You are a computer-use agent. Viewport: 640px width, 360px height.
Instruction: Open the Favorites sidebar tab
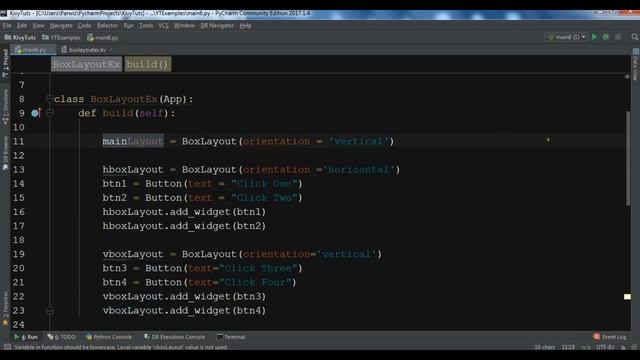click(5, 309)
